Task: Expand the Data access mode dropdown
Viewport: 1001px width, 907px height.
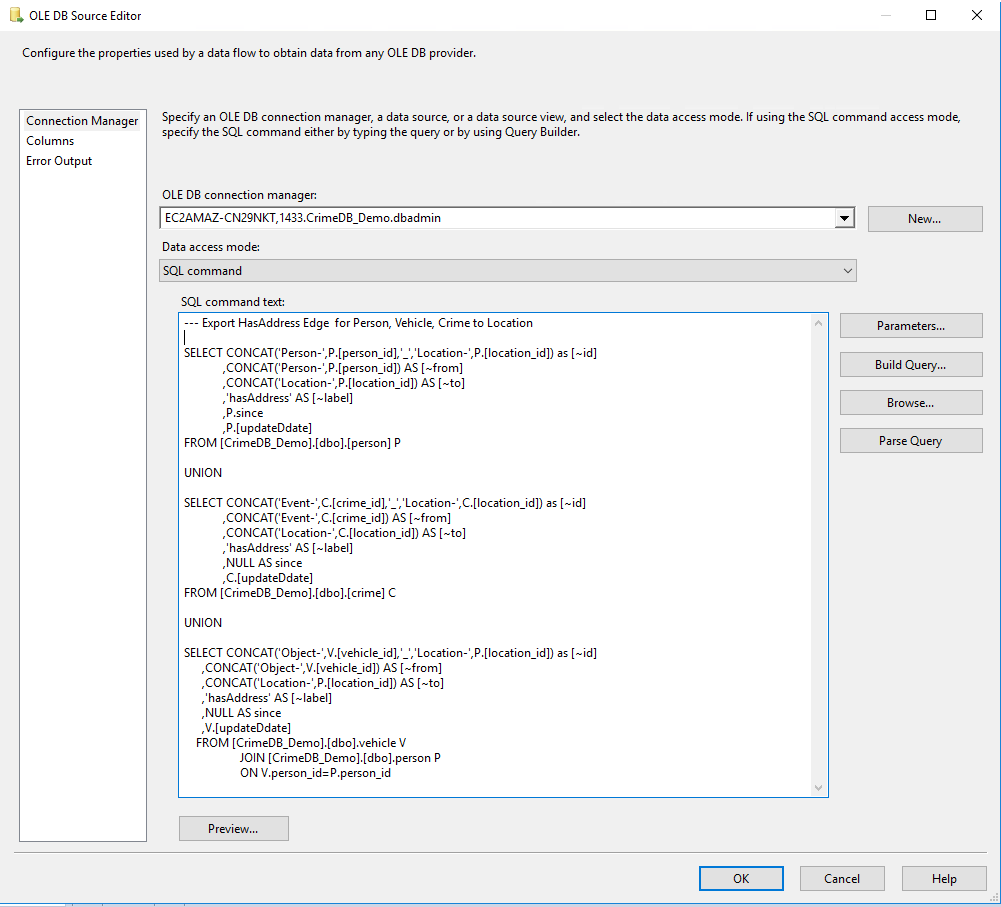Action: point(847,271)
